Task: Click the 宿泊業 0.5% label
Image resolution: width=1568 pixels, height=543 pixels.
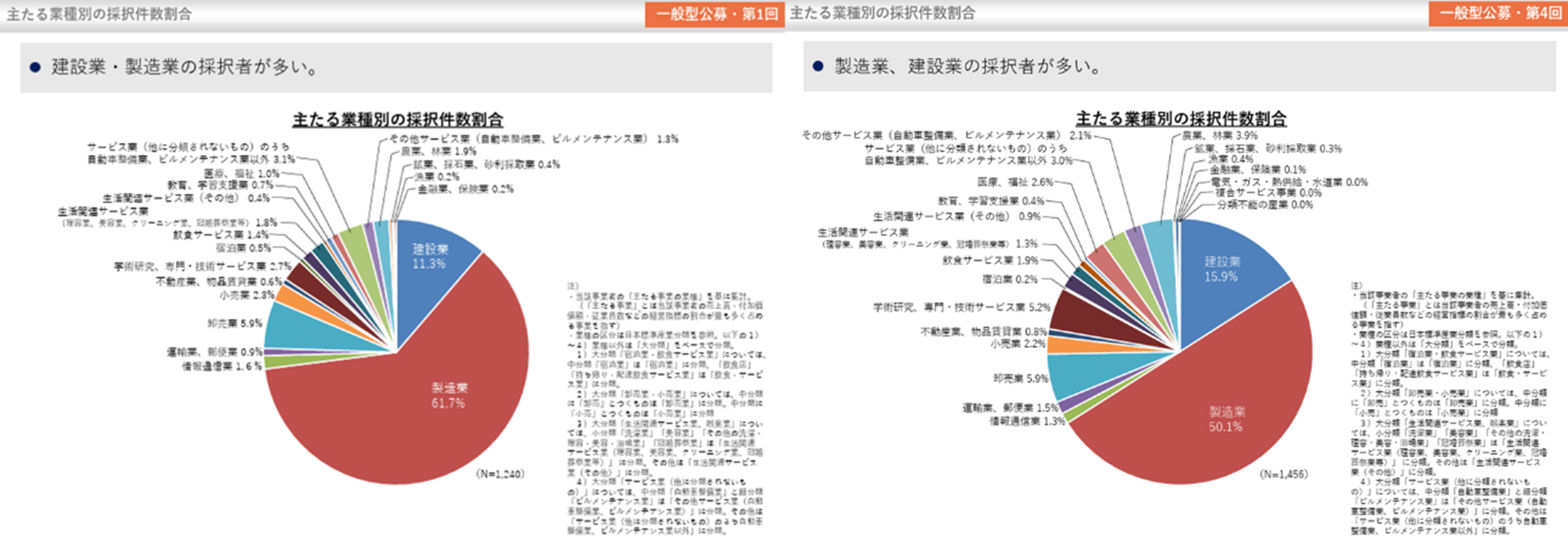Action: point(243,248)
